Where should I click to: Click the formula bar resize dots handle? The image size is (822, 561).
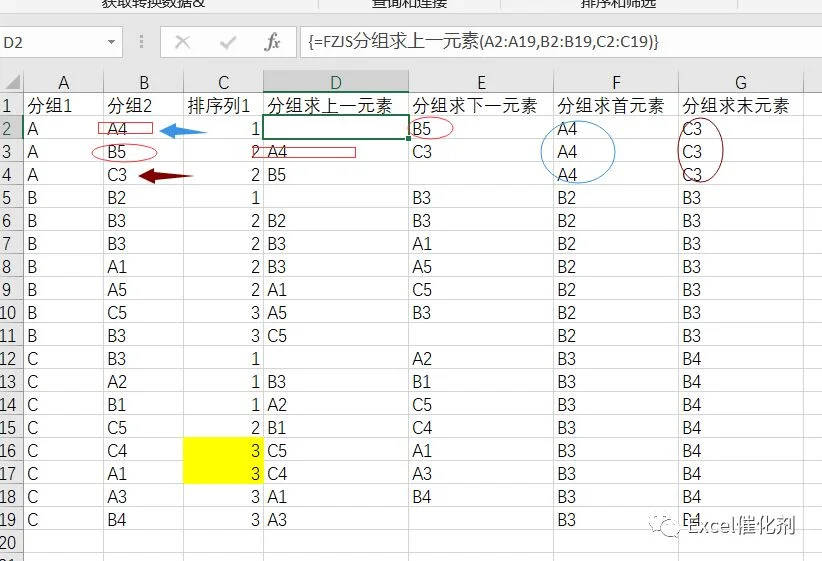click(x=141, y=42)
